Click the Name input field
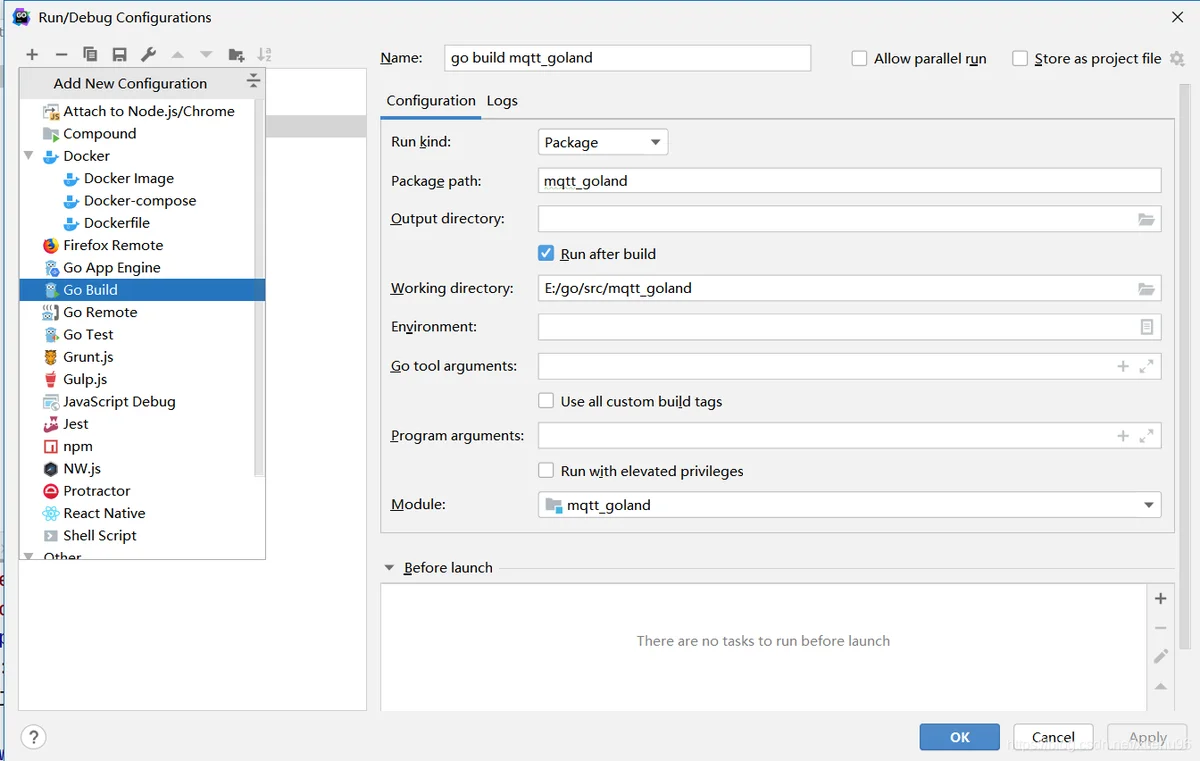The width and height of the screenshot is (1200, 761). (627, 58)
